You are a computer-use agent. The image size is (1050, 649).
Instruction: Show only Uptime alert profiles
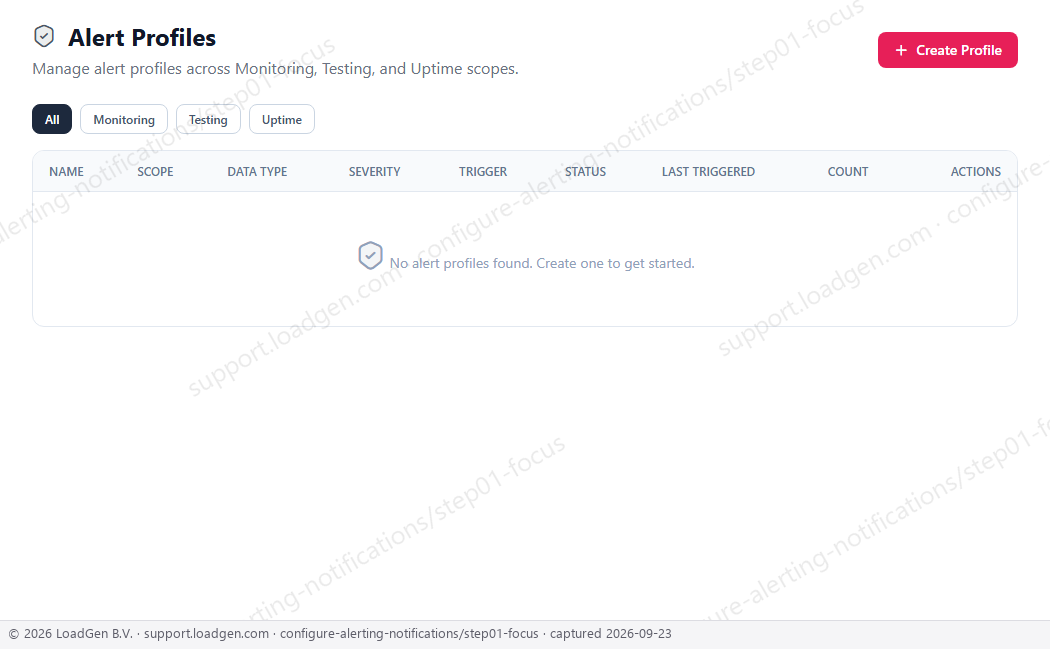[x=282, y=119]
